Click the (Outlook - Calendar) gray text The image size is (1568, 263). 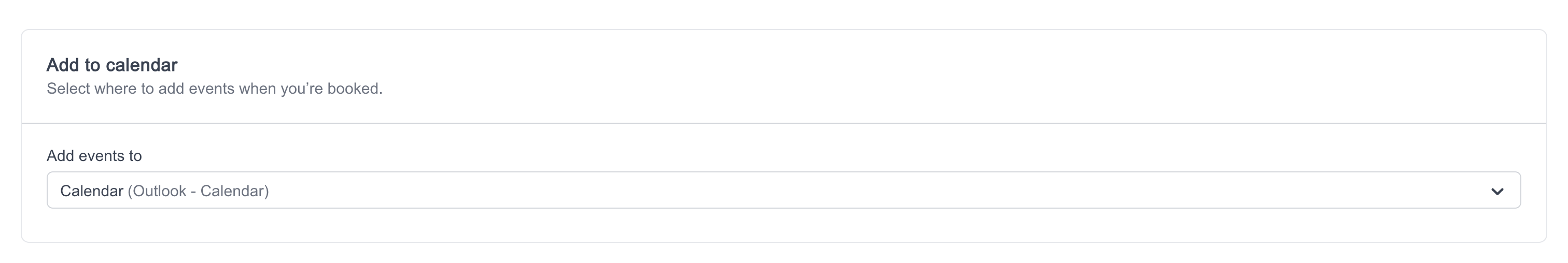click(x=199, y=191)
